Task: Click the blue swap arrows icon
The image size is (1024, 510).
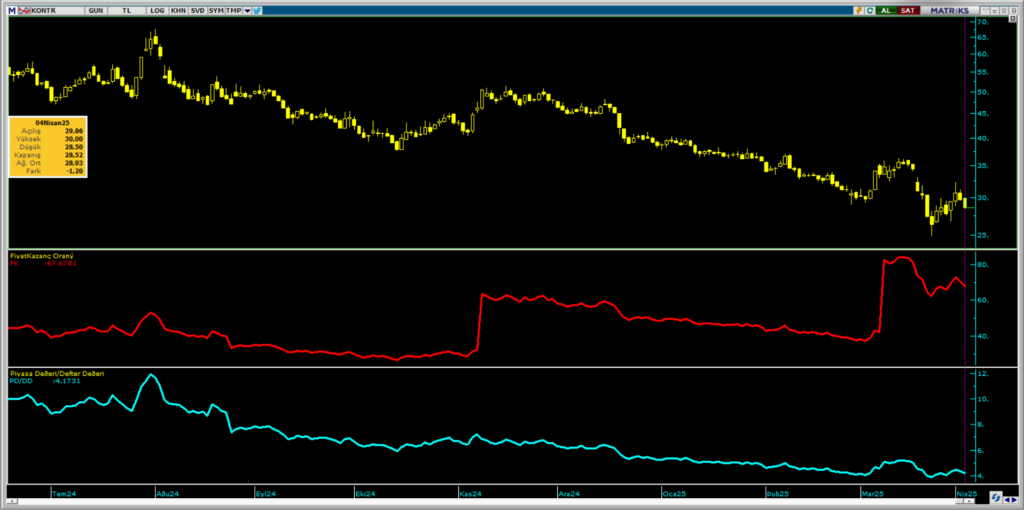Action: click(996, 497)
